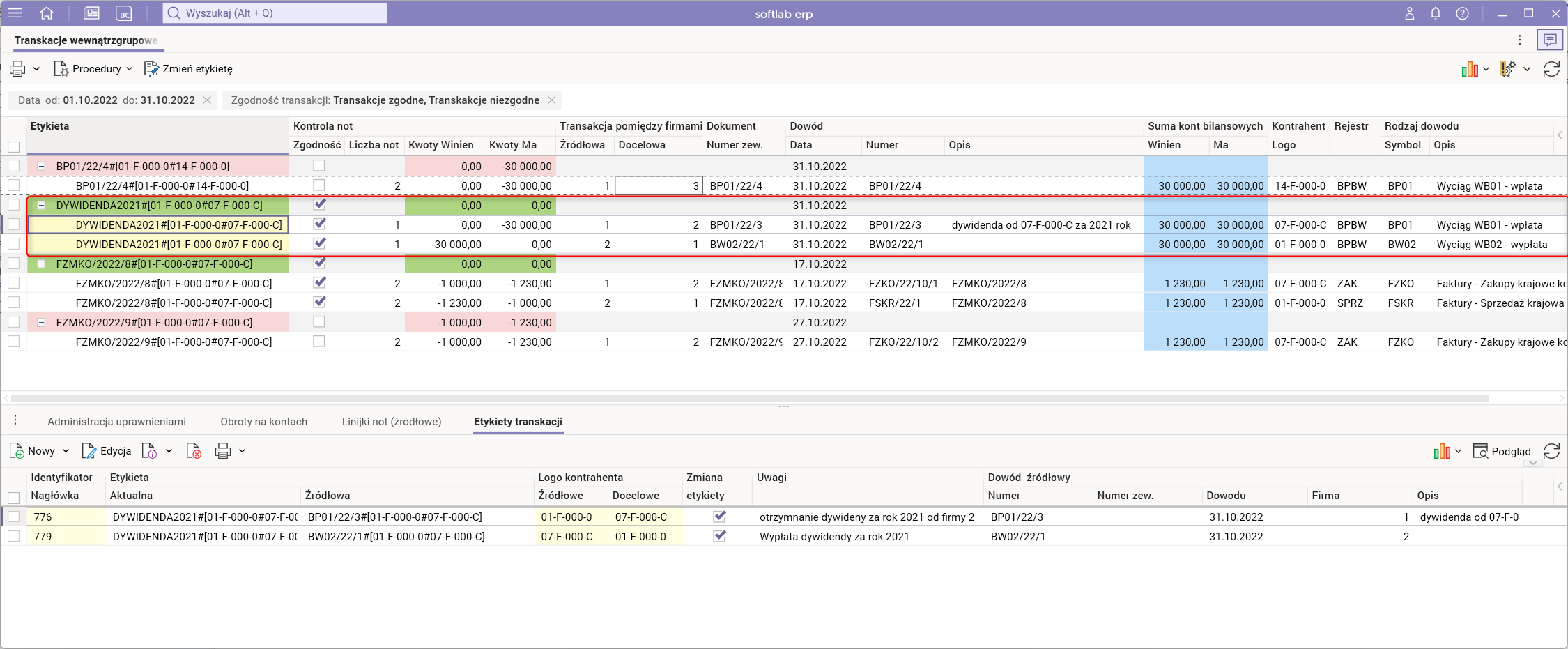The width and height of the screenshot is (1568, 649).
Task: Toggle Zgodność checkbox for FZMKO/2022/9 group row
Action: pyautogui.click(x=319, y=322)
